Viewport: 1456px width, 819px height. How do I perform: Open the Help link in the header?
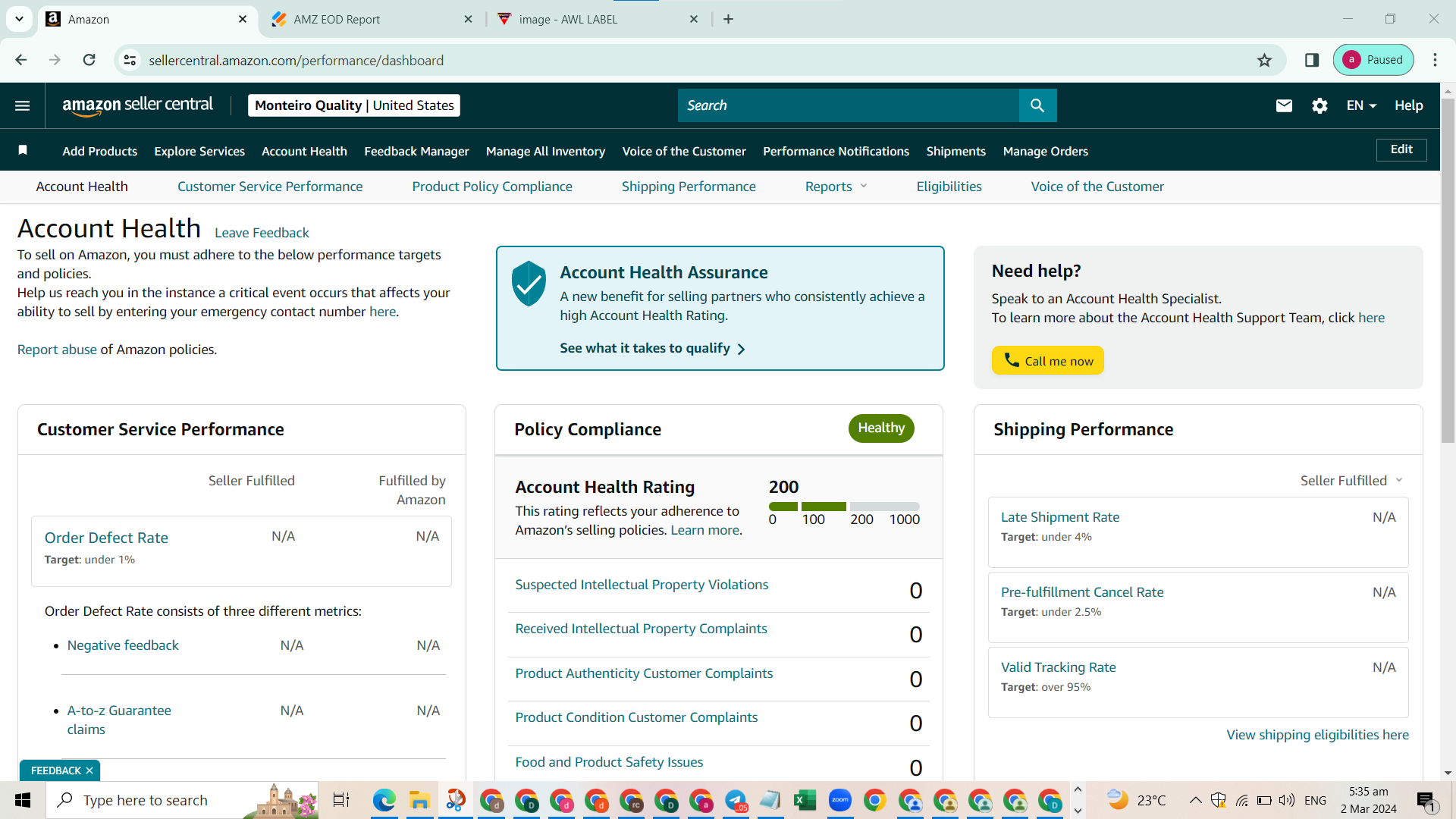point(1408,105)
